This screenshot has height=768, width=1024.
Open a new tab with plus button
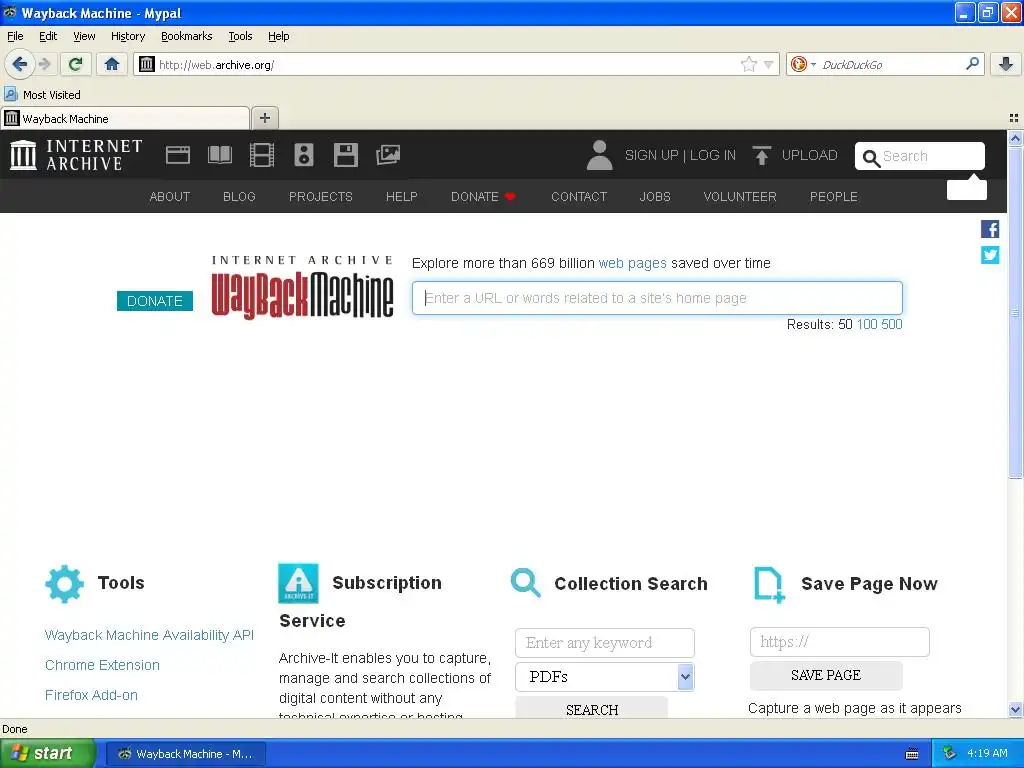click(x=264, y=118)
